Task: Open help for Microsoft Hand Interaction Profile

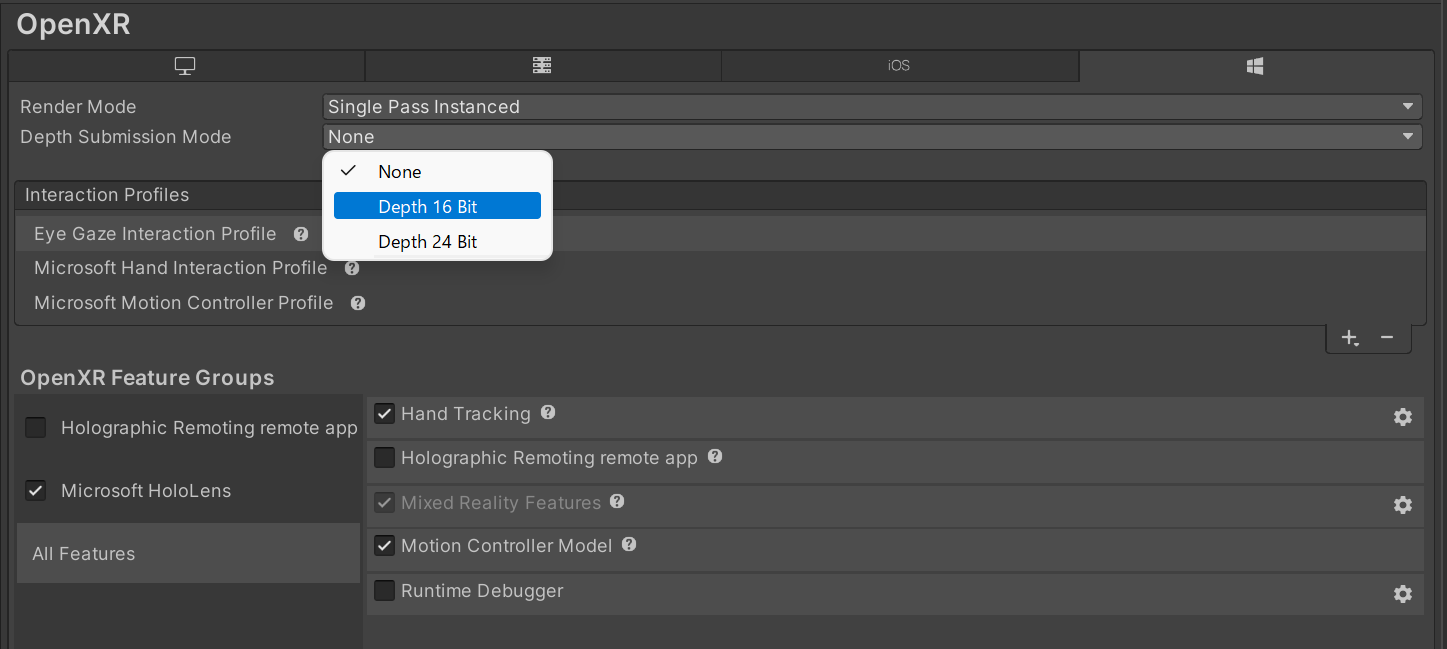Action: pos(352,268)
